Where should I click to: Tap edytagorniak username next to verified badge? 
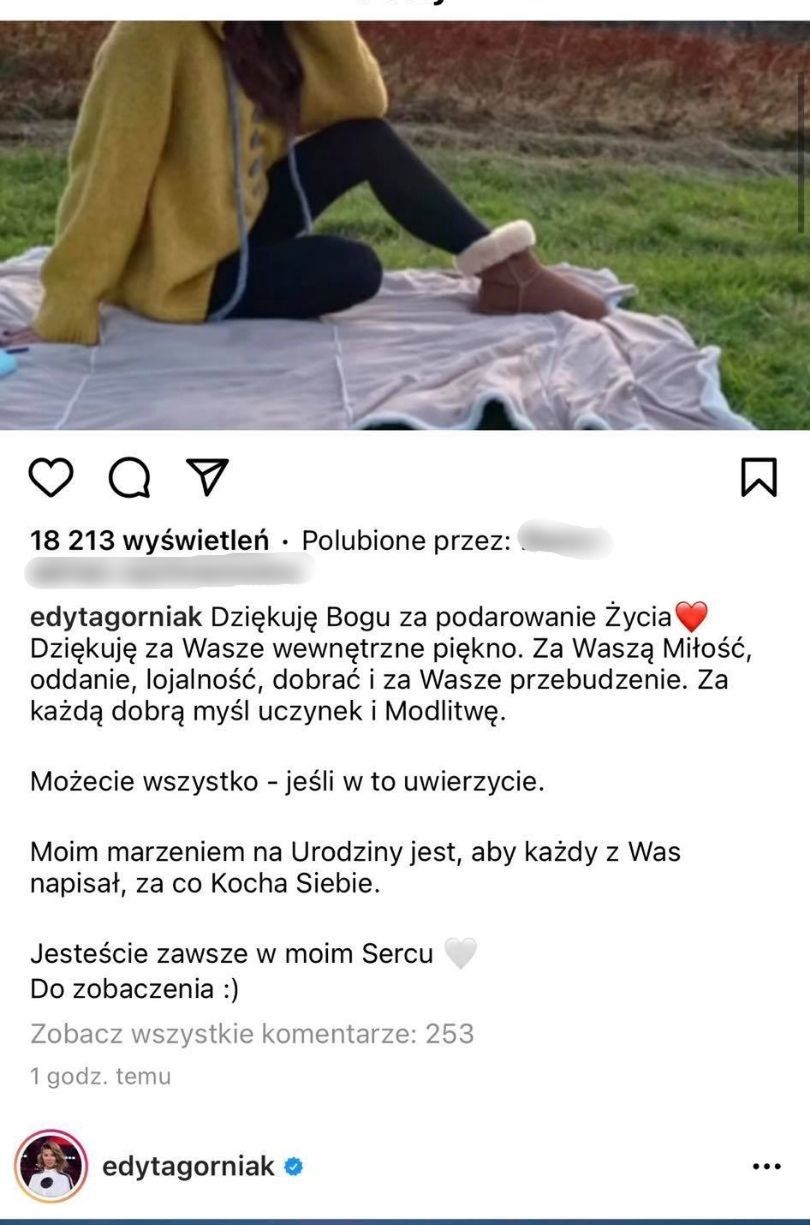189,1167
